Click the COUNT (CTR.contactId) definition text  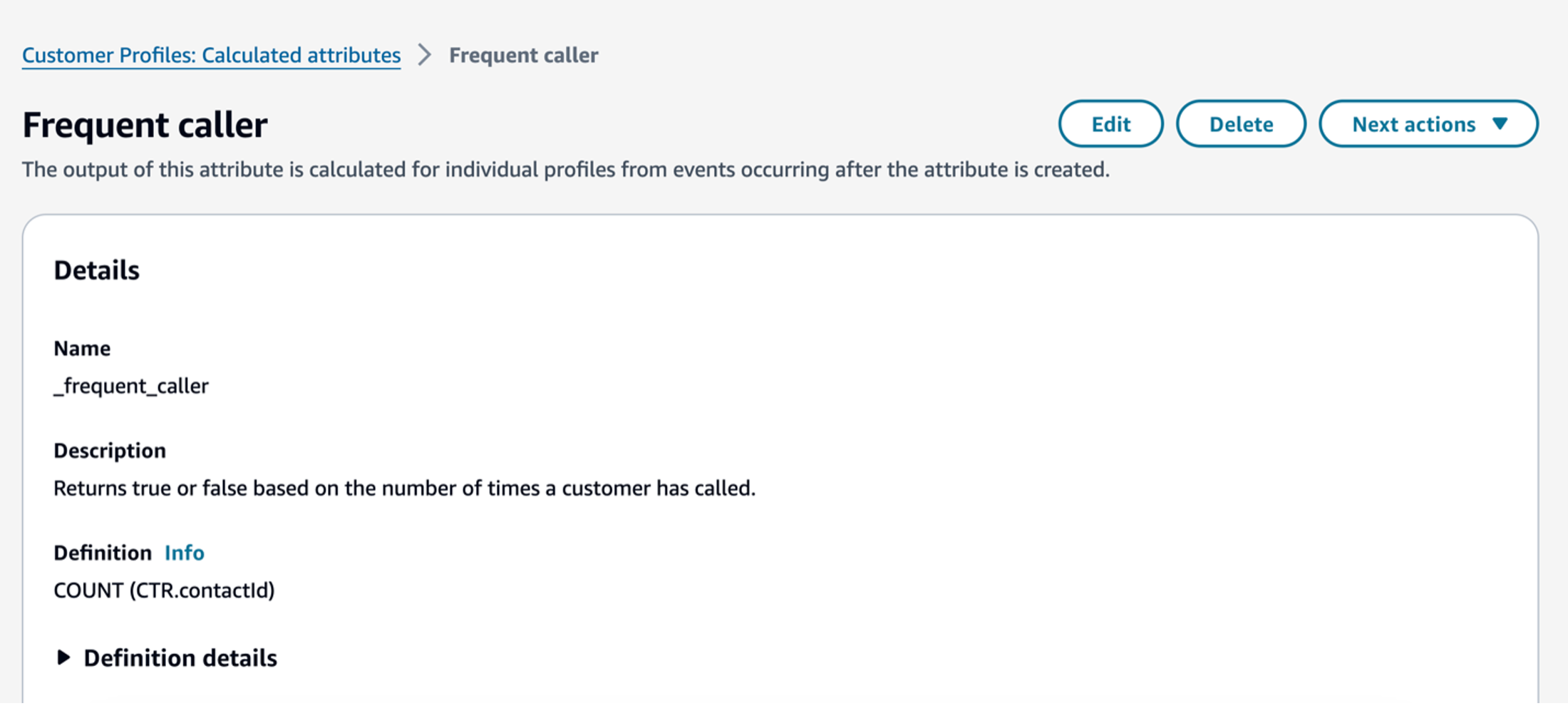[165, 590]
